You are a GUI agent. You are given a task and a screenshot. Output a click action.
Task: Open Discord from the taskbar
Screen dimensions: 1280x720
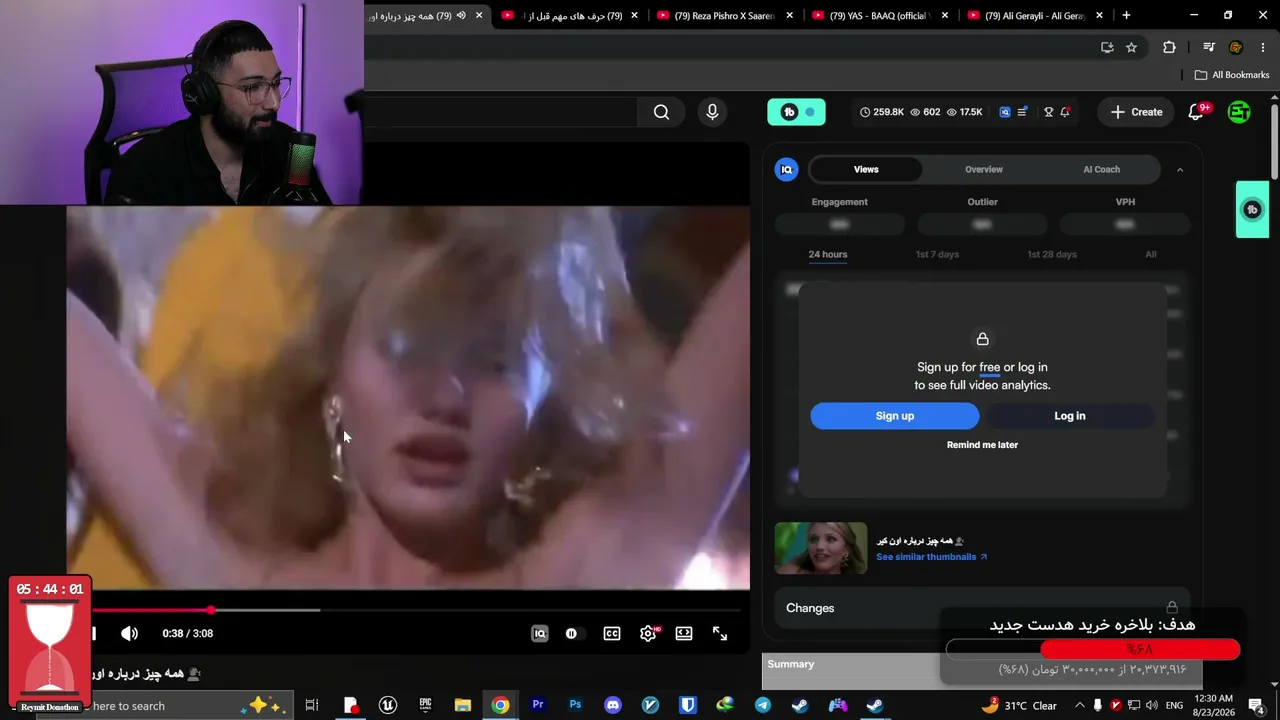tap(613, 706)
